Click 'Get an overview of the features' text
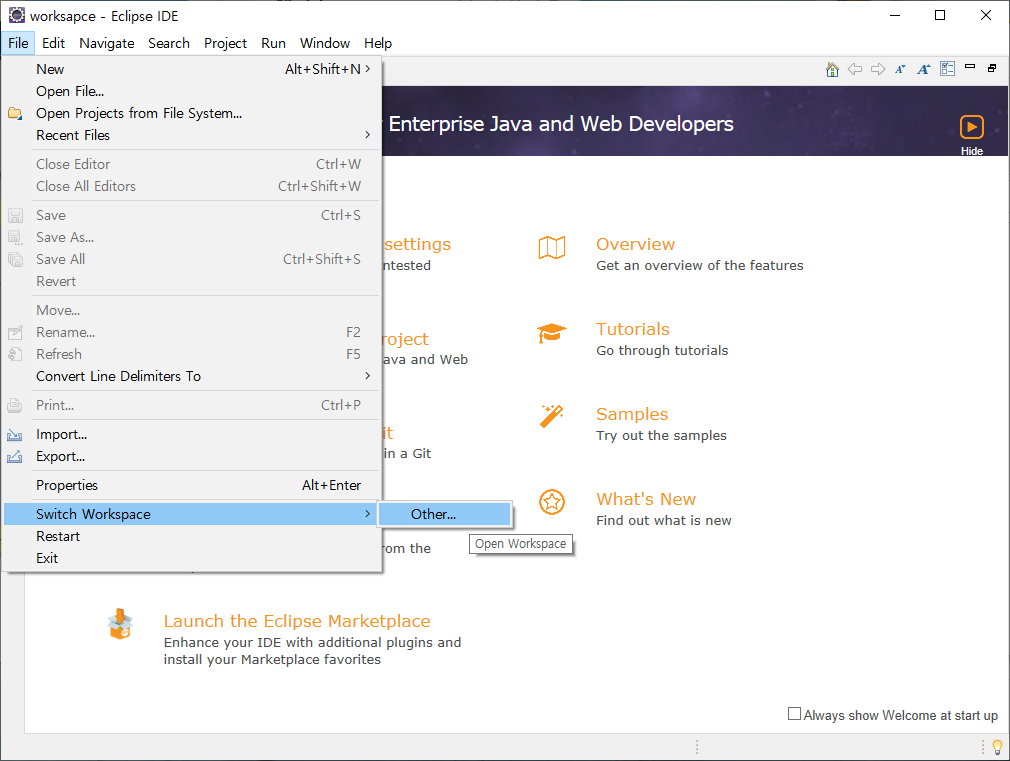Viewport: 1010px width, 761px height. point(700,265)
